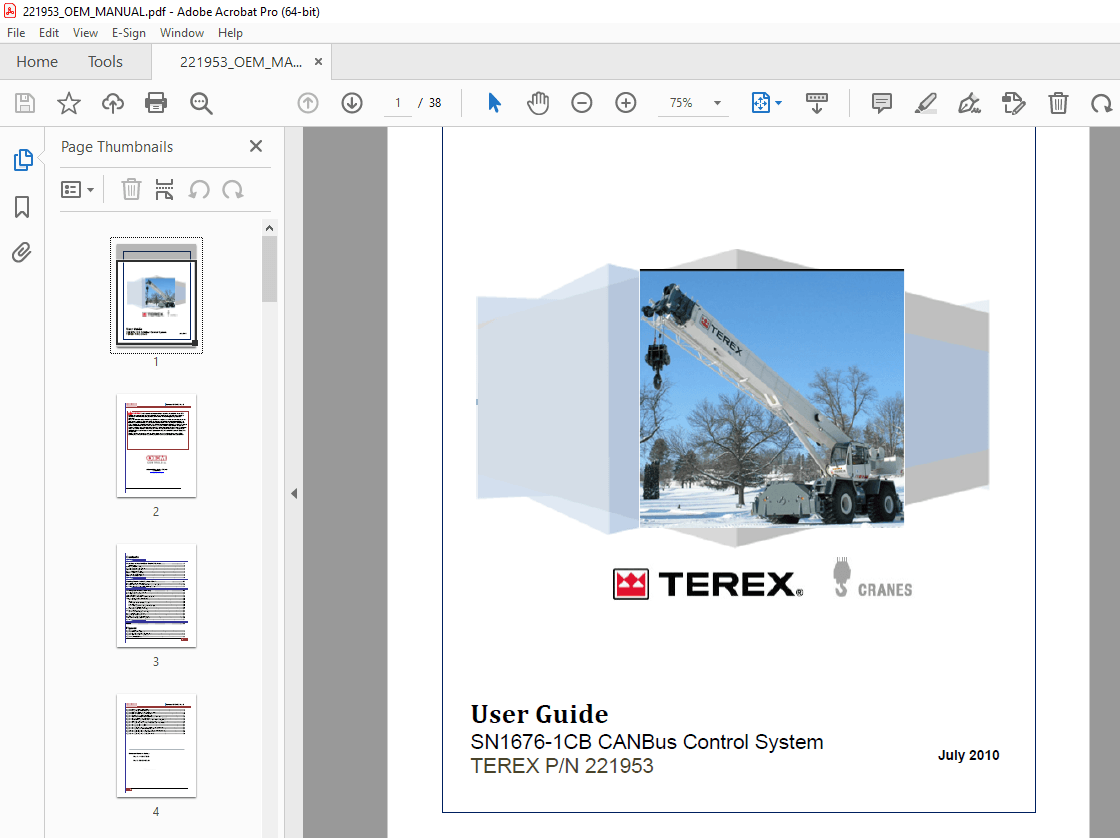Open the Page Thumbnails panel icon
1120x838 pixels.
tap(22, 159)
